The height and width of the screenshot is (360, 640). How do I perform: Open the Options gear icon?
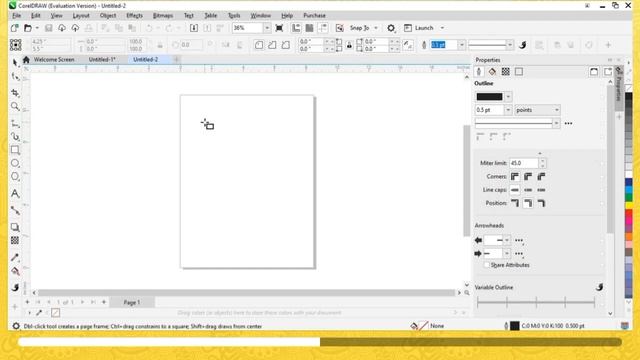click(x=391, y=28)
